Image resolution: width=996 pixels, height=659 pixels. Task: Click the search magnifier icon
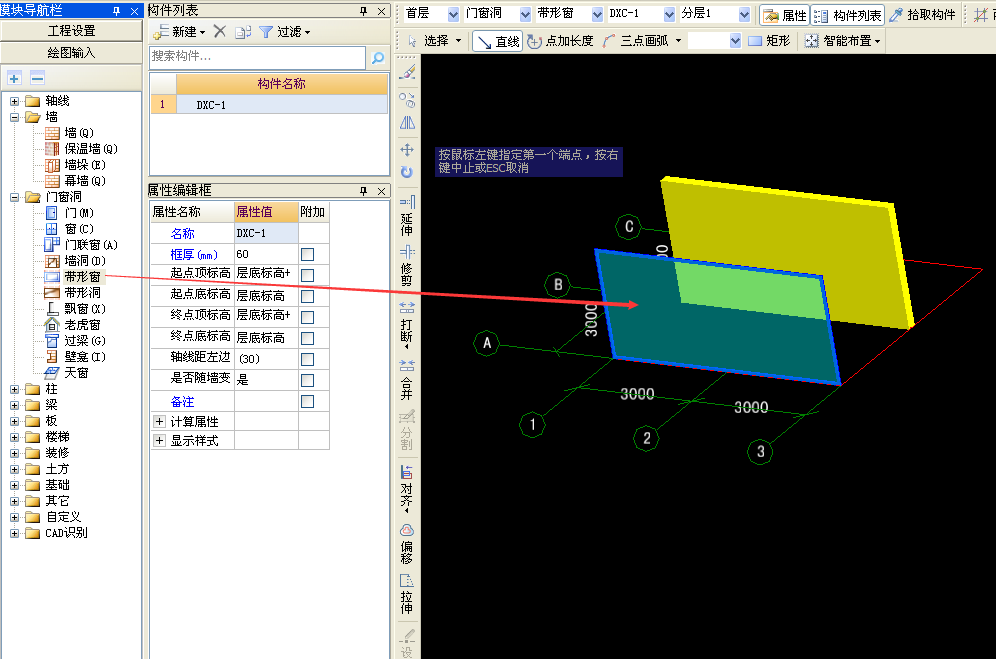pyautogui.click(x=378, y=58)
